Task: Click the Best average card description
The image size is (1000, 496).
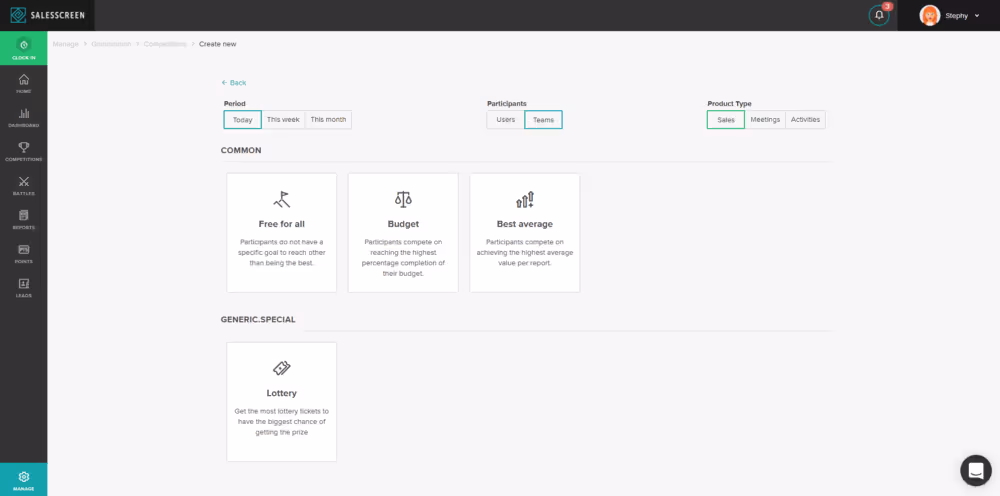Action: click(x=525, y=252)
